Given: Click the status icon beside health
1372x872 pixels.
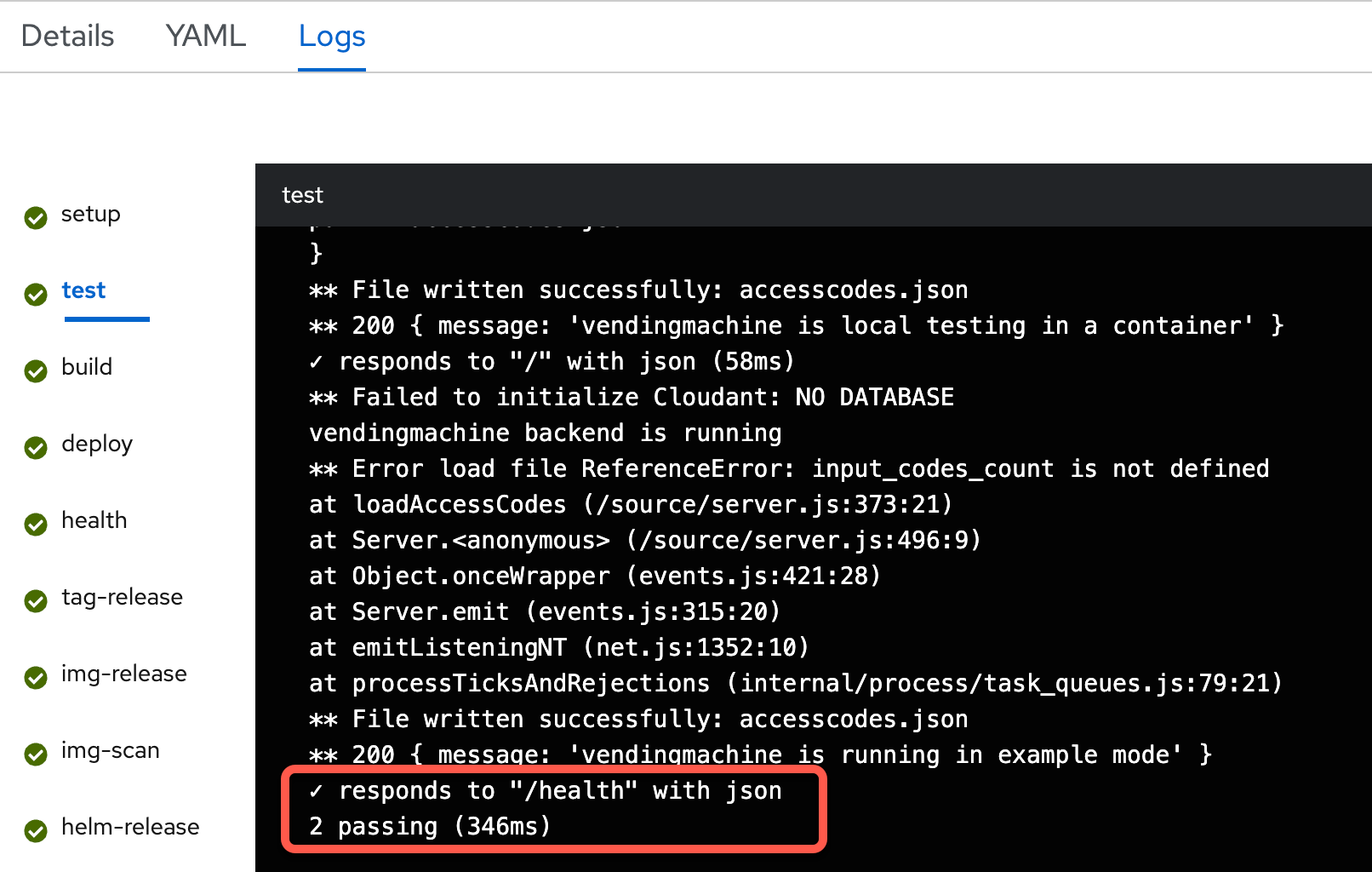Looking at the screenshot, I should click(35, 525).
